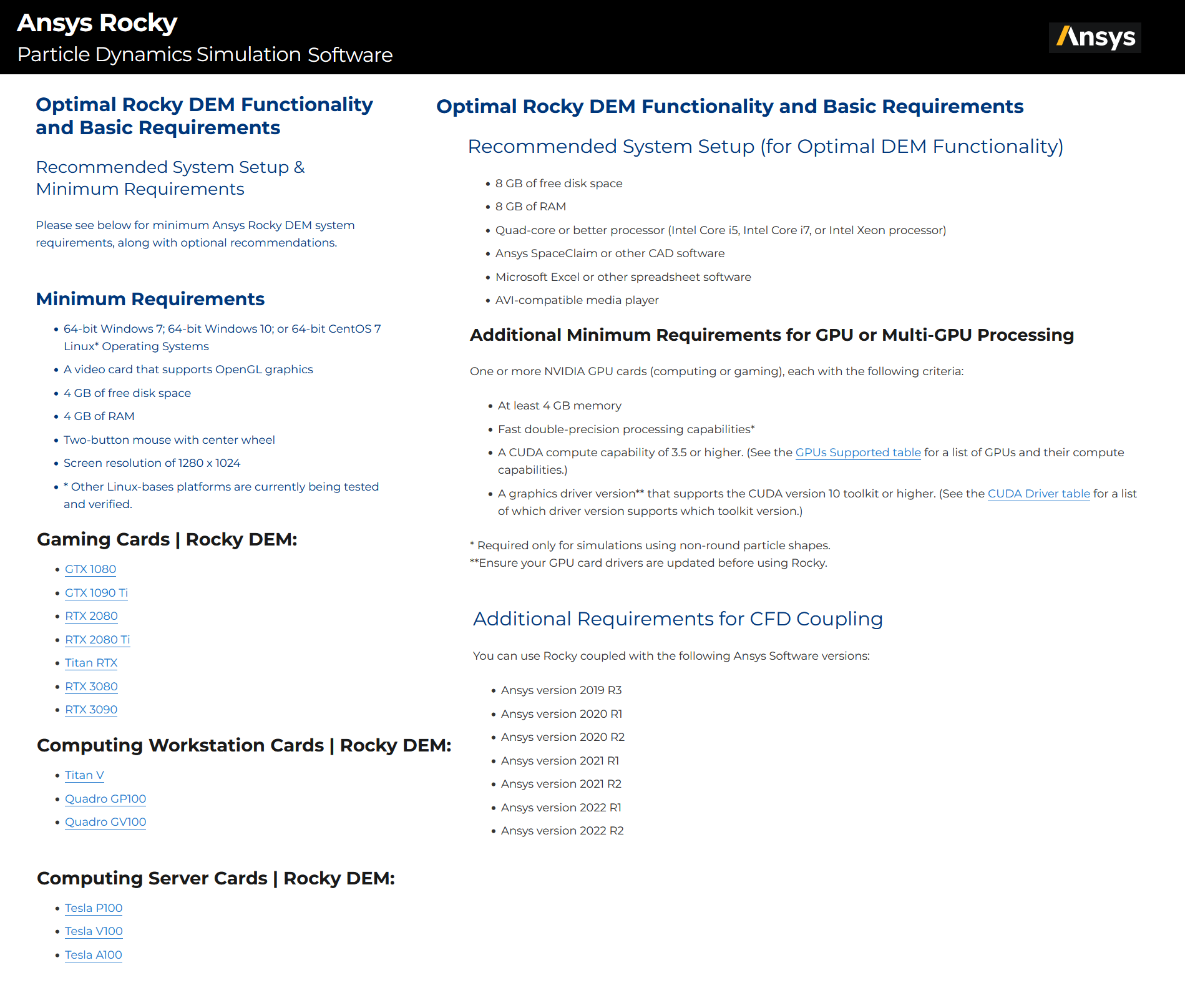
Task: Click 'A video card that supports OpenGL graphics'
Action: [x=188, y=369]
